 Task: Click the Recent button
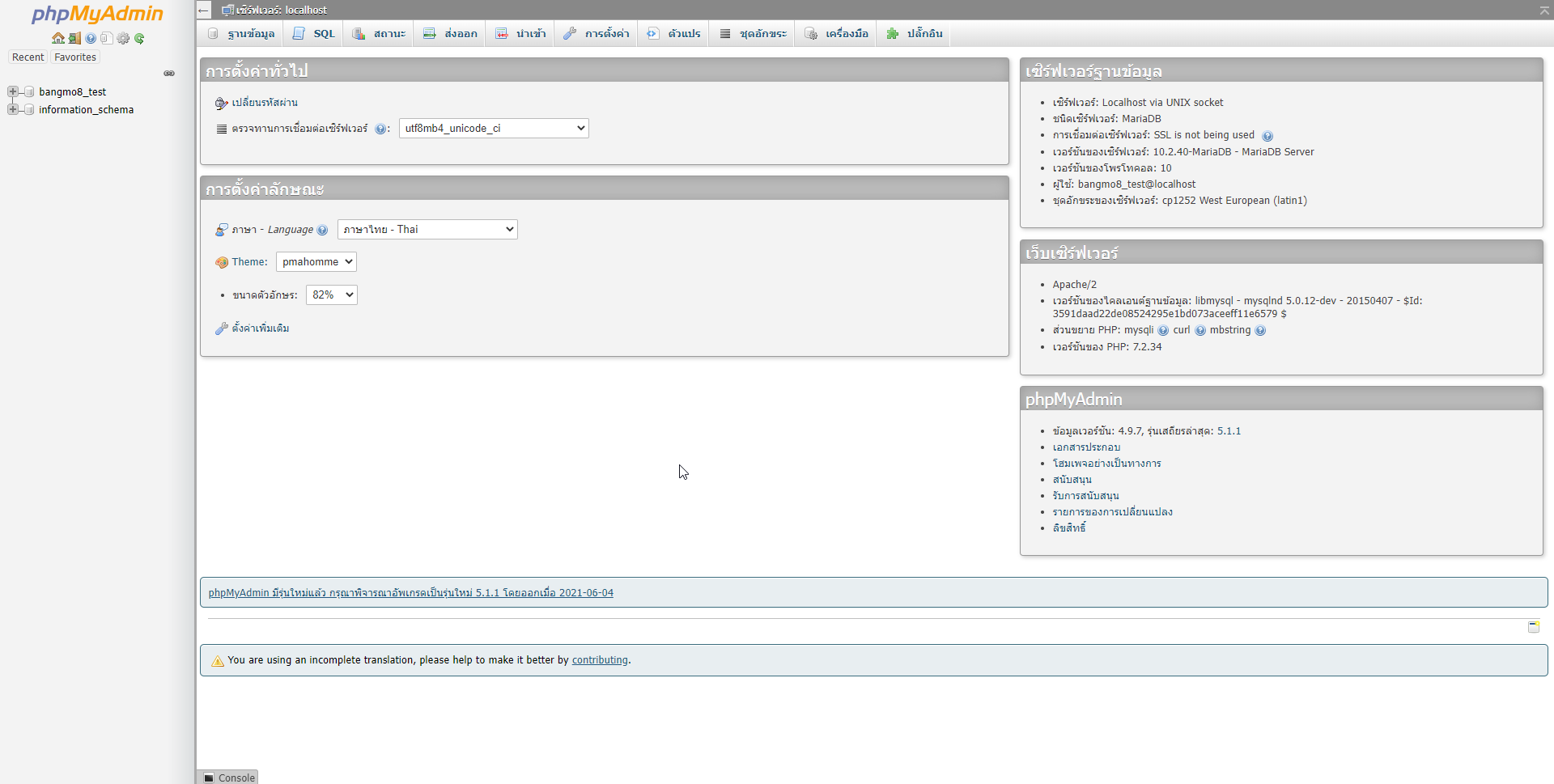(28, 57)
